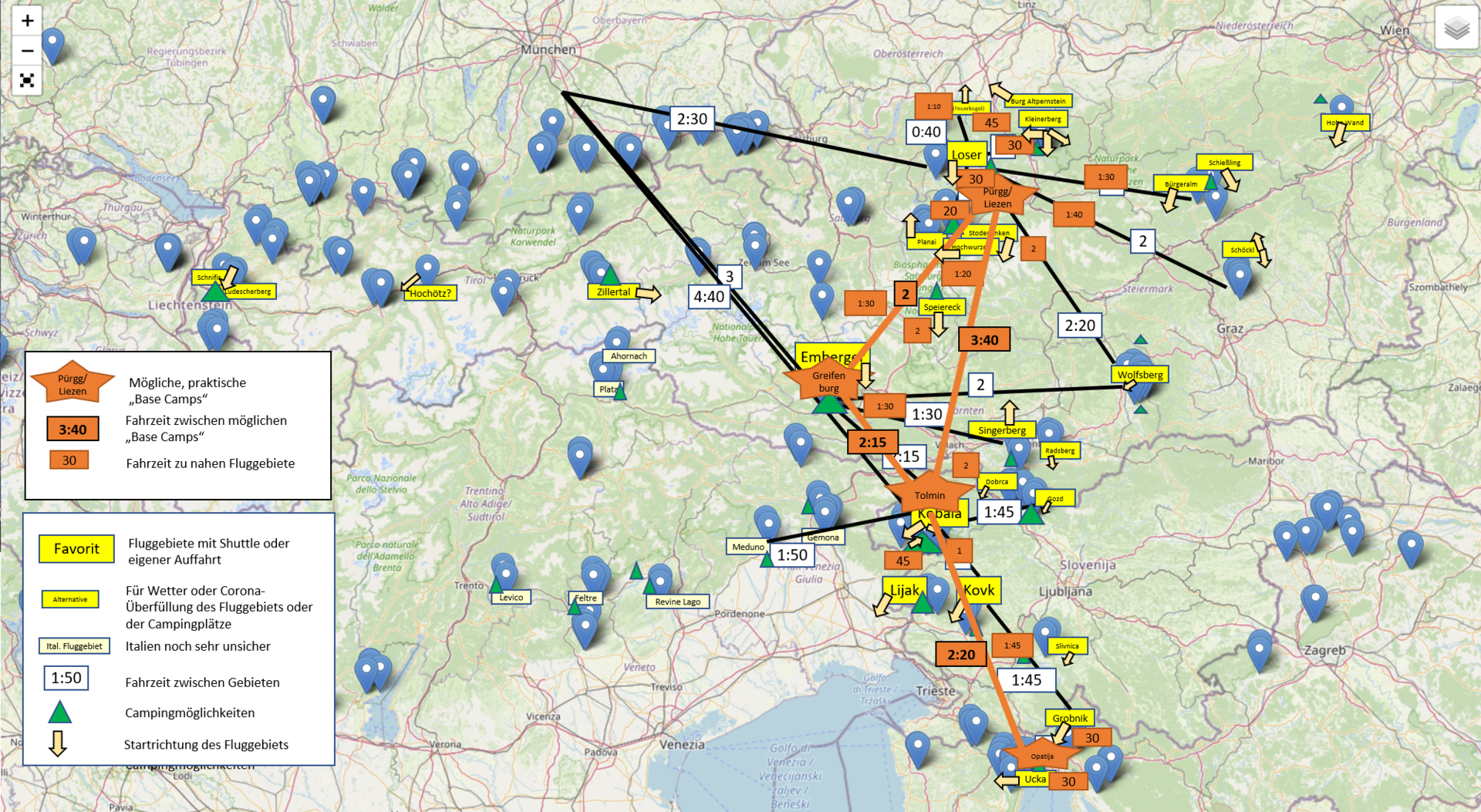Screen dimensions: 1481x812
Task: Select the 2:30 drive time box
Action: 691,119
